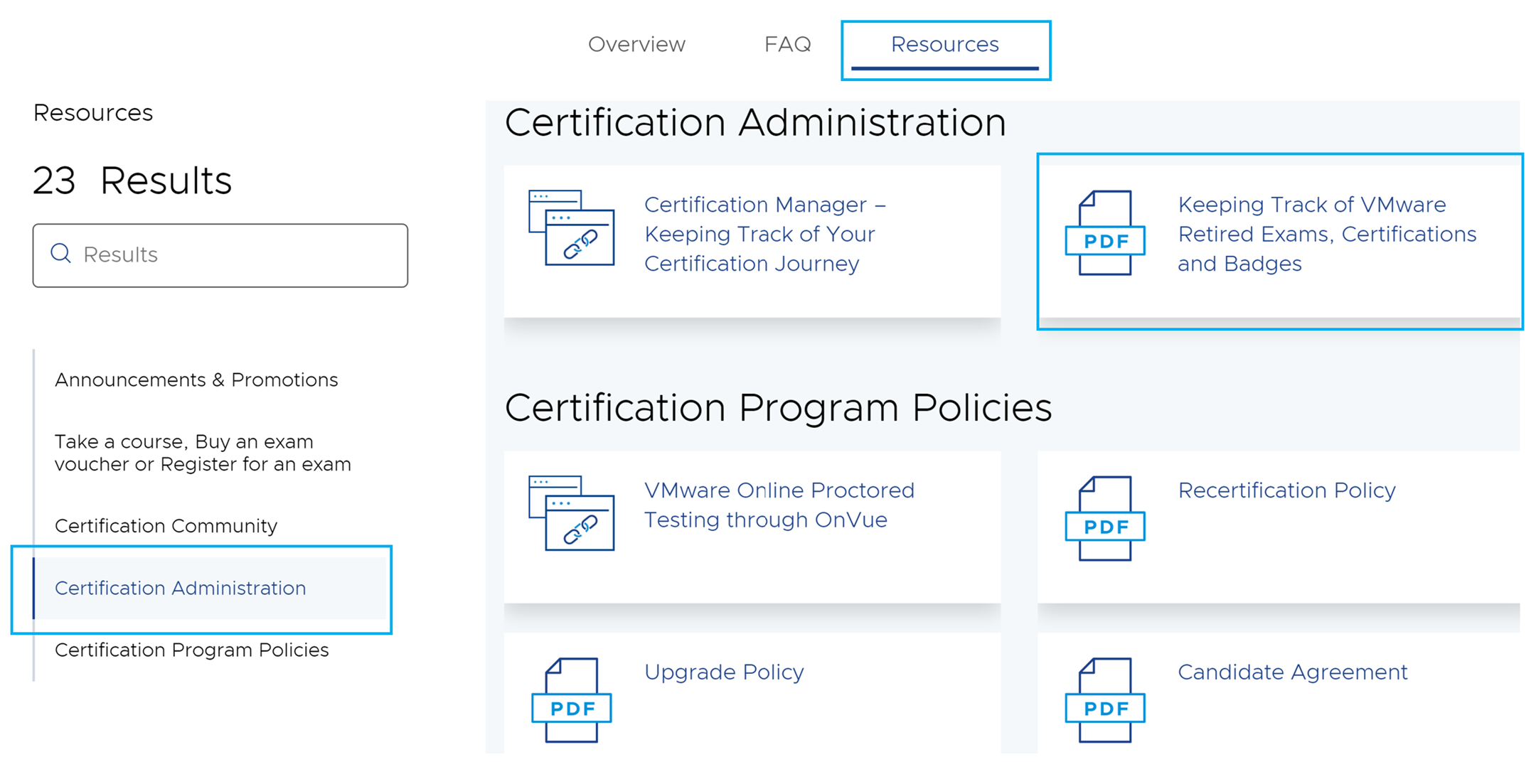This screenshot has height=784, width=1536.
Task: Click the magnifier icon in search box
Action: [x=61, y=254]
